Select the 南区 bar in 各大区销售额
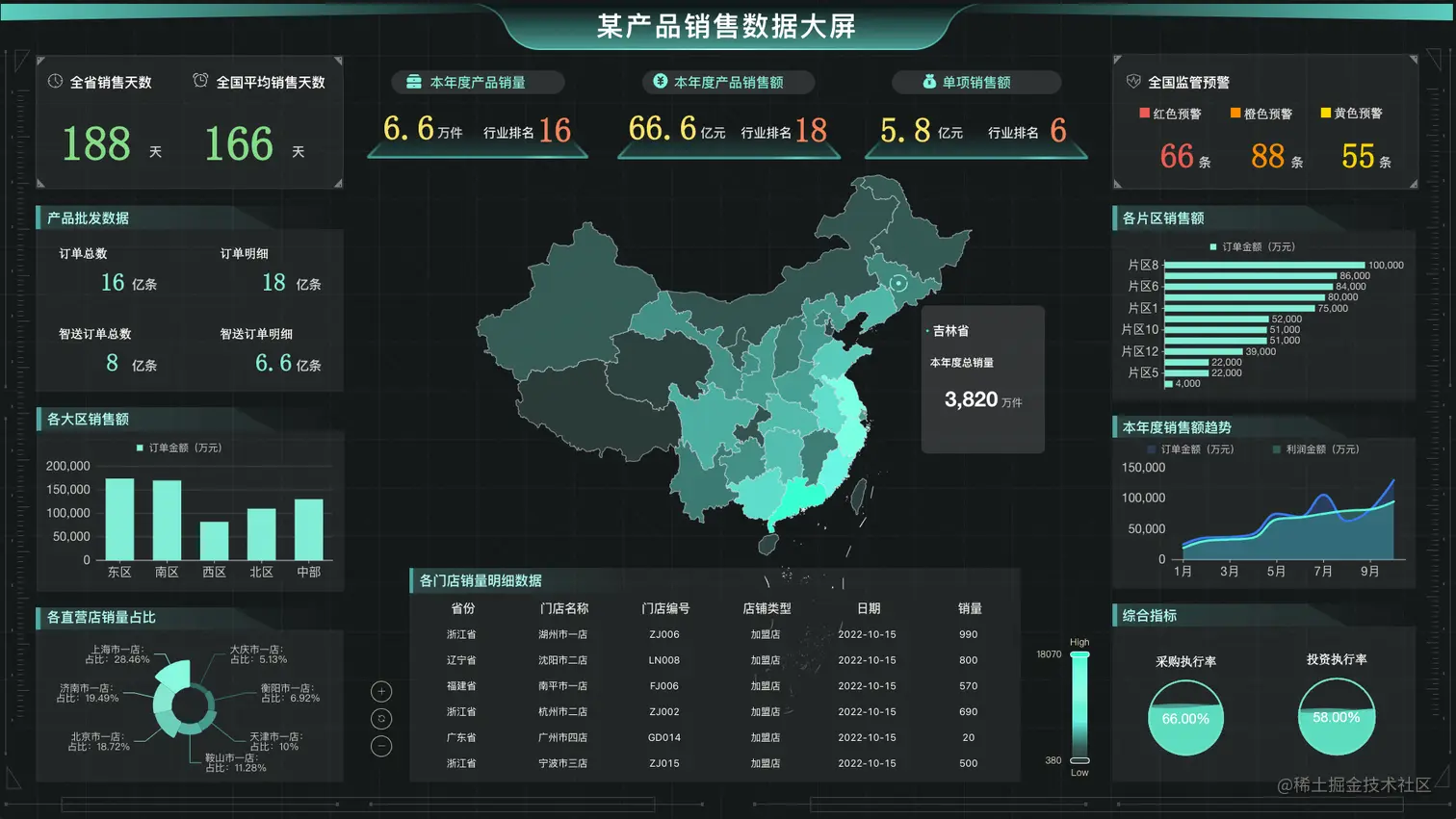 (167, 521)
